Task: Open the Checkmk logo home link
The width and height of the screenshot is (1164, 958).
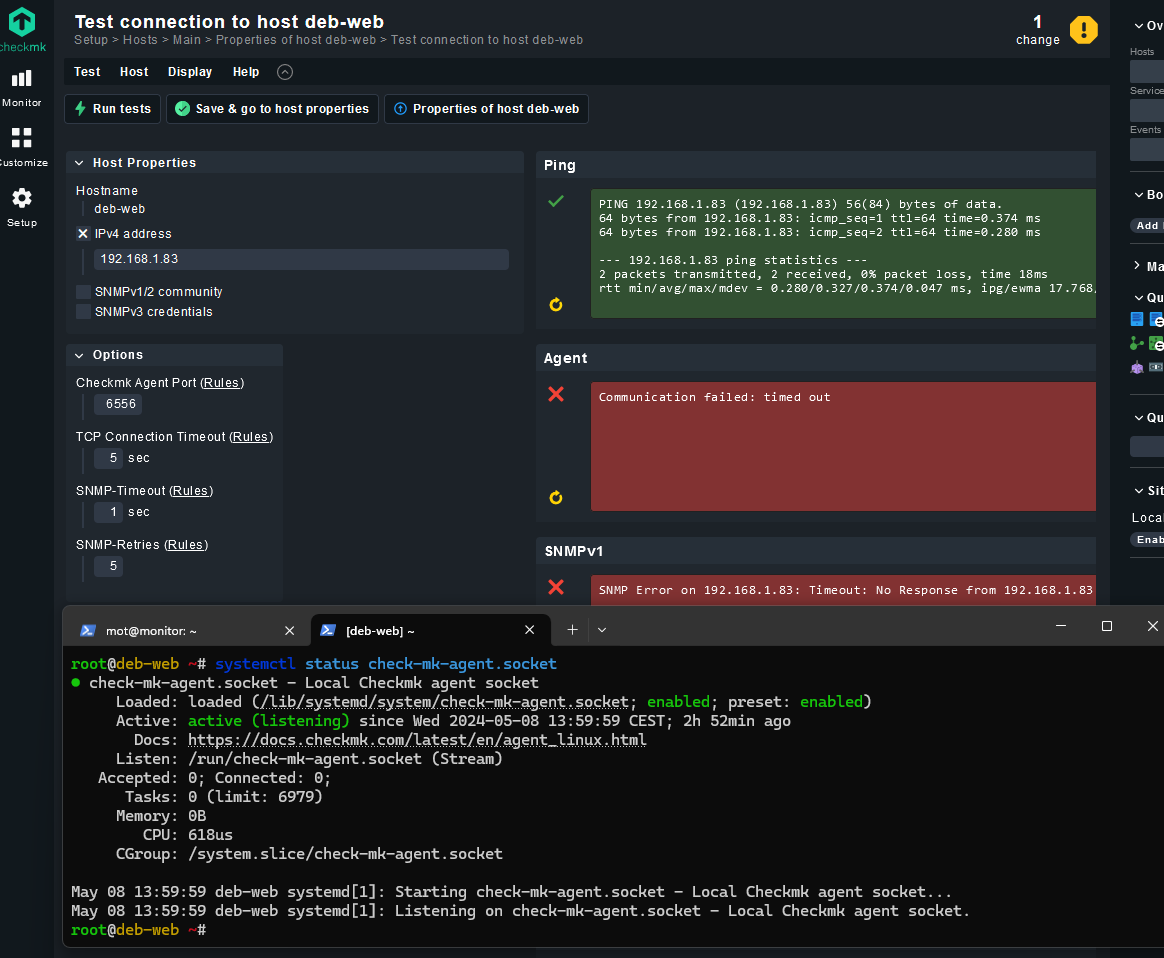Action: [22, 30]
